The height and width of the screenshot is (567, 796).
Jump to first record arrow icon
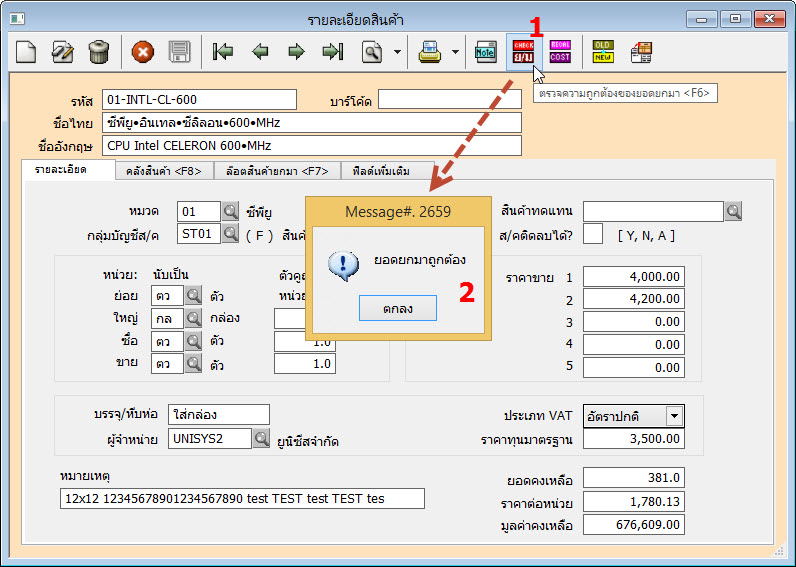pyautogui.click(x=224, y=51)
